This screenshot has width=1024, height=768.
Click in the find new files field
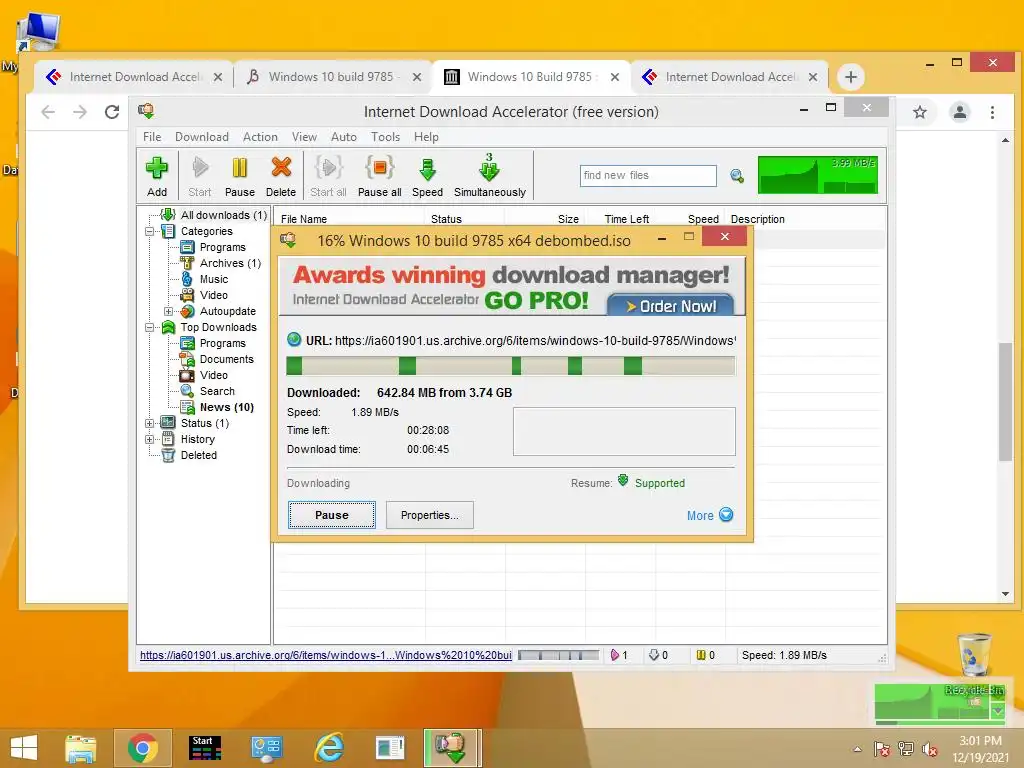648,176
